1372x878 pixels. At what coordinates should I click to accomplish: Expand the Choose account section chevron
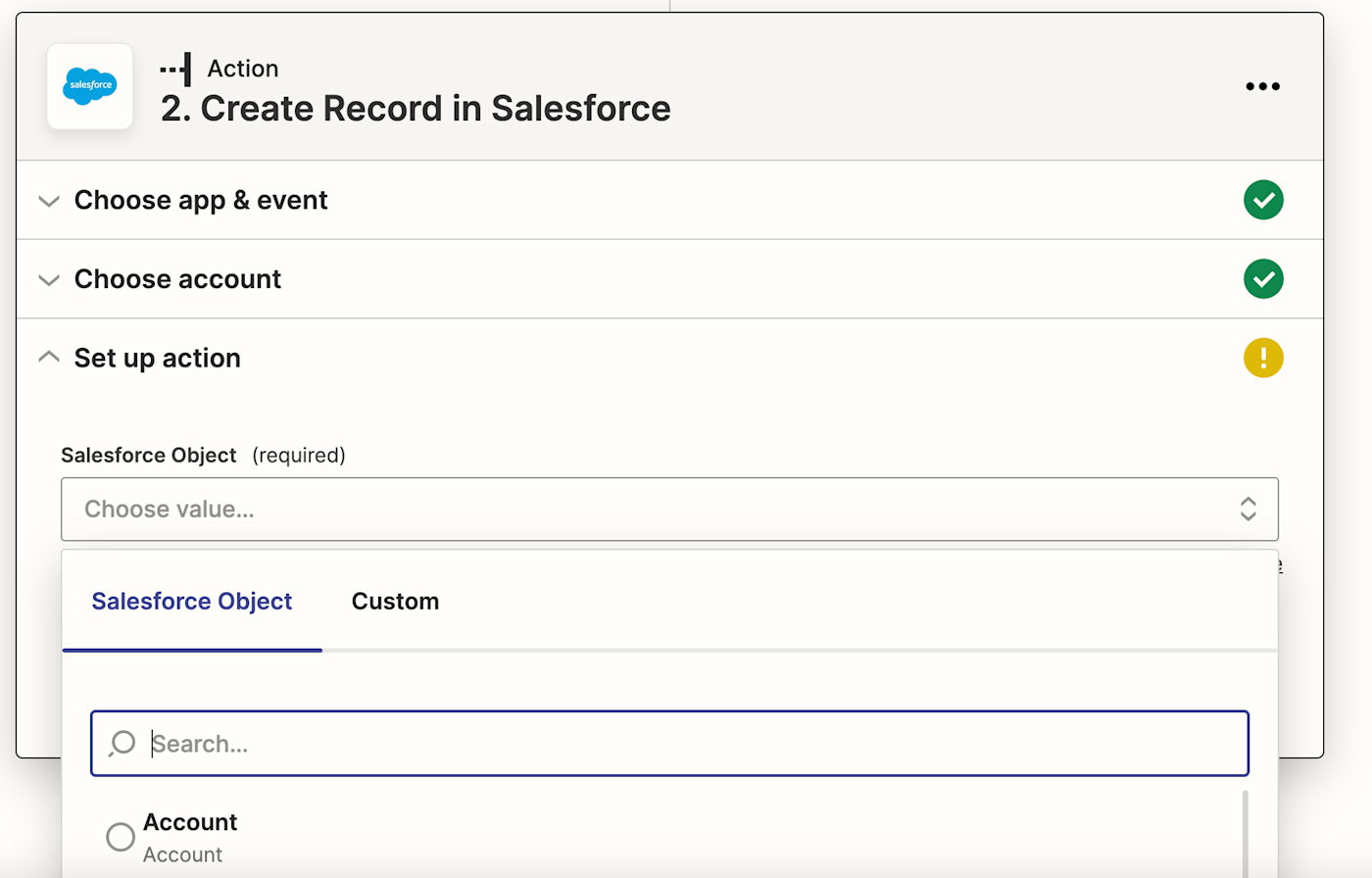click(48, 280)
